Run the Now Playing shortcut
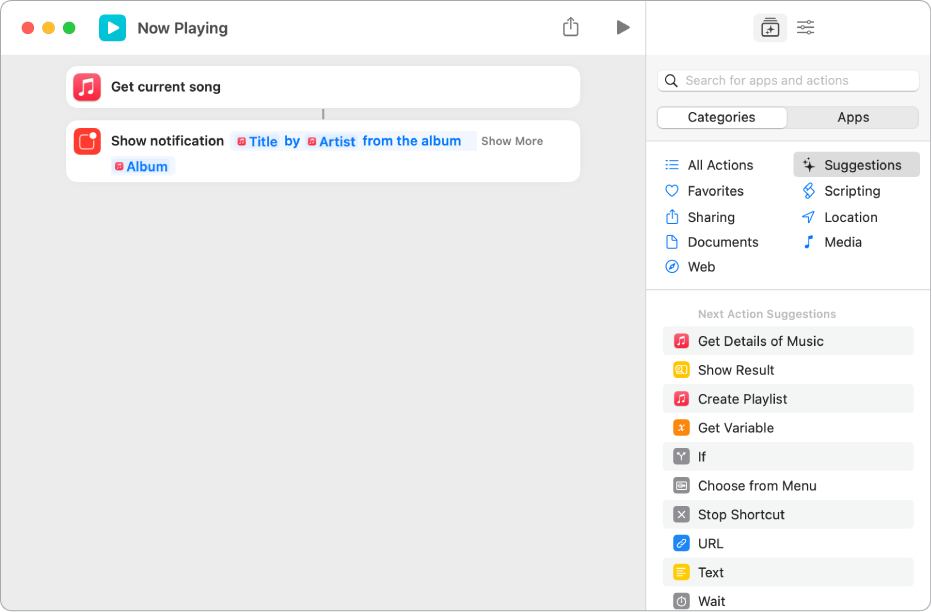 pos(623,27)
